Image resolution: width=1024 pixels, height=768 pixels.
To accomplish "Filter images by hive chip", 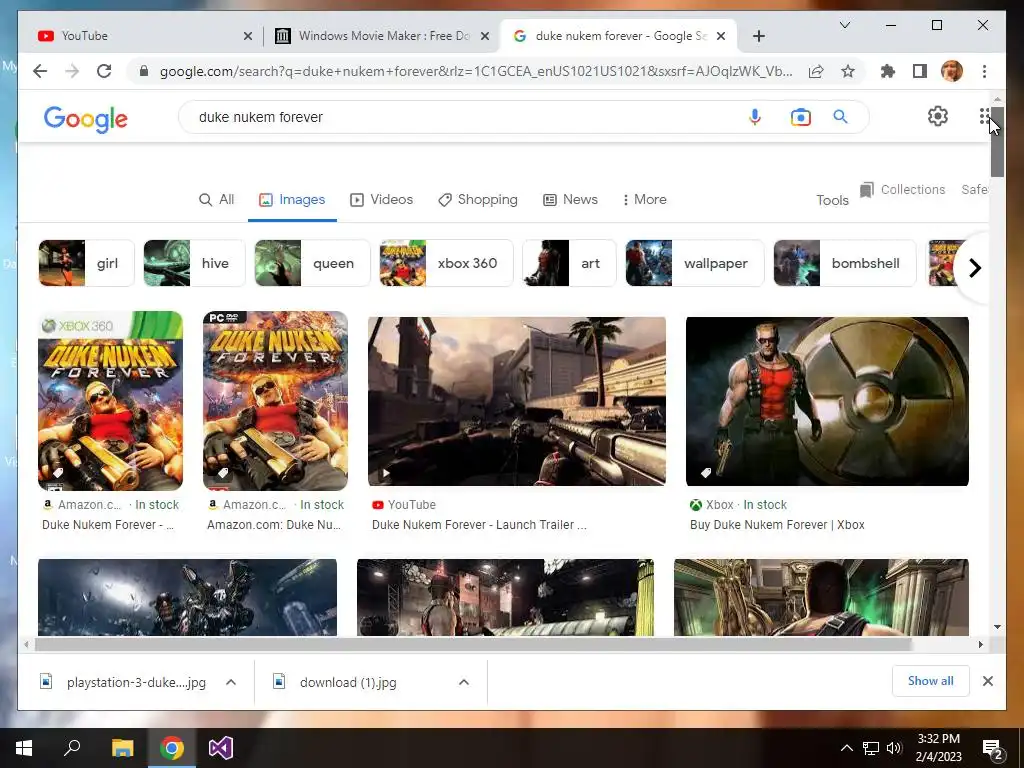I will [x=194, y=263].
